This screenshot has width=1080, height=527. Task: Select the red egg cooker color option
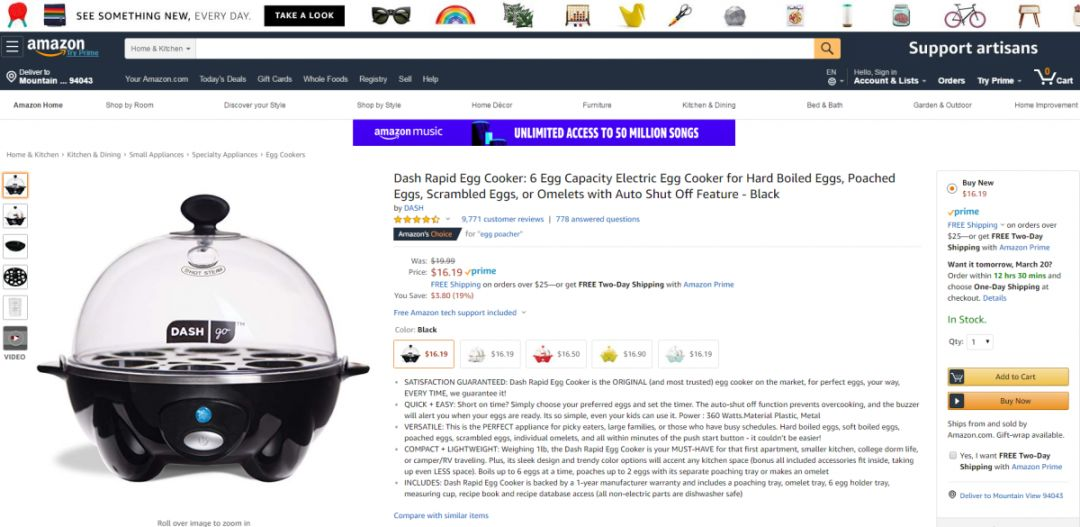point(556,354)
